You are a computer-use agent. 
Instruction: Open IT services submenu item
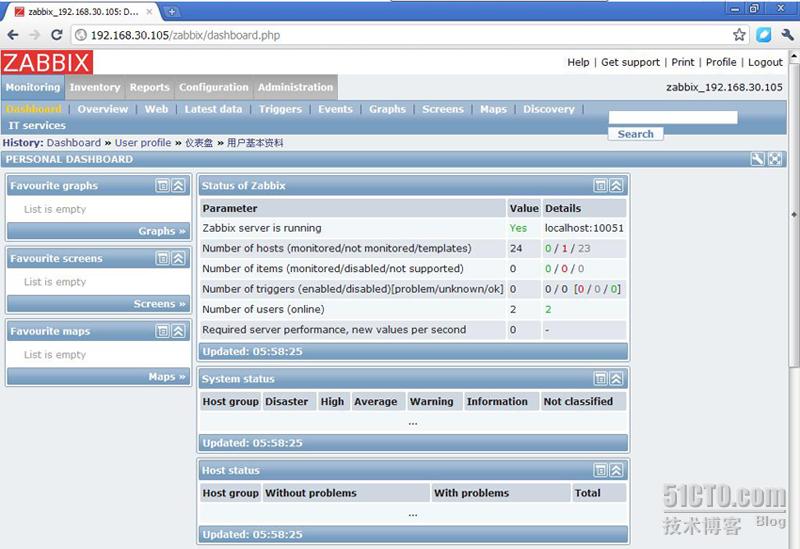click(x=37, y=125)
